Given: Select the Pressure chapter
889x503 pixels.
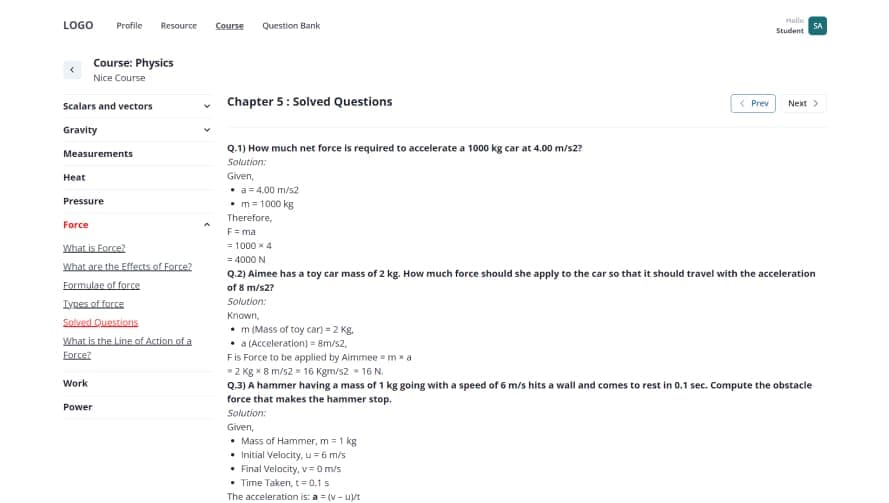Looking at the screenshot, I should tap(83, 201).
